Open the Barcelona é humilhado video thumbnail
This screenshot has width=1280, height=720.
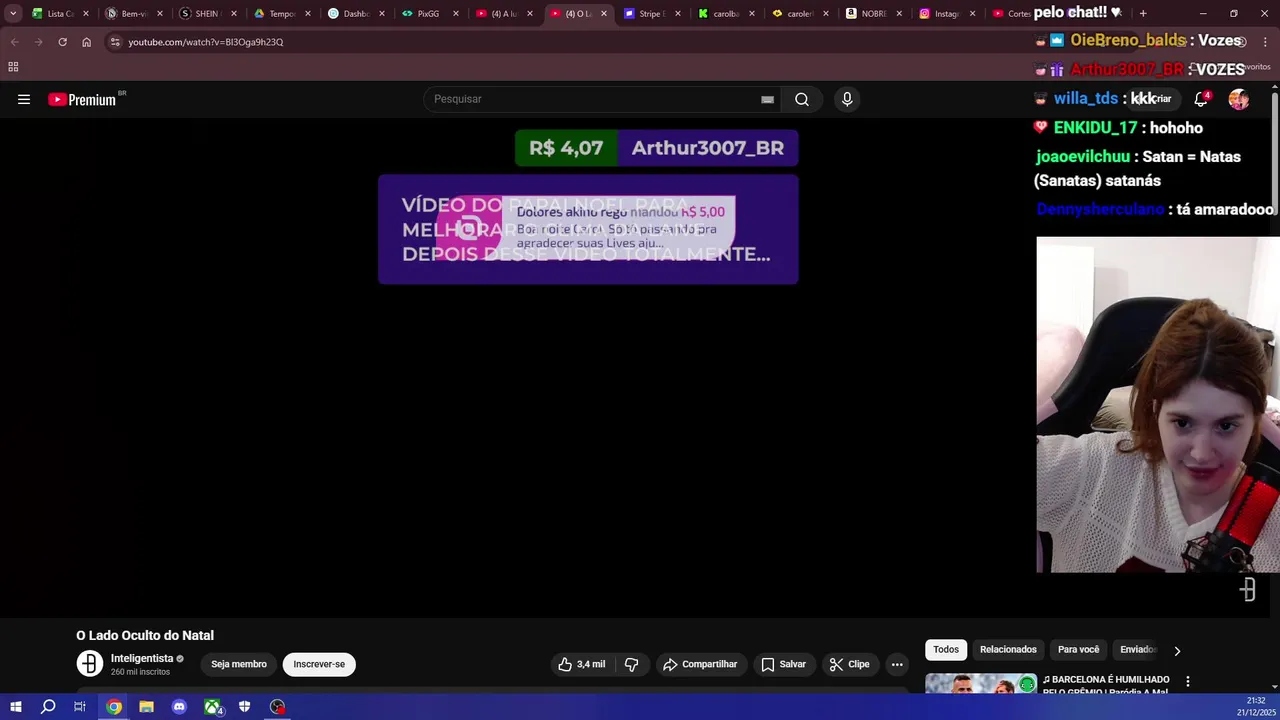(981, 684)
